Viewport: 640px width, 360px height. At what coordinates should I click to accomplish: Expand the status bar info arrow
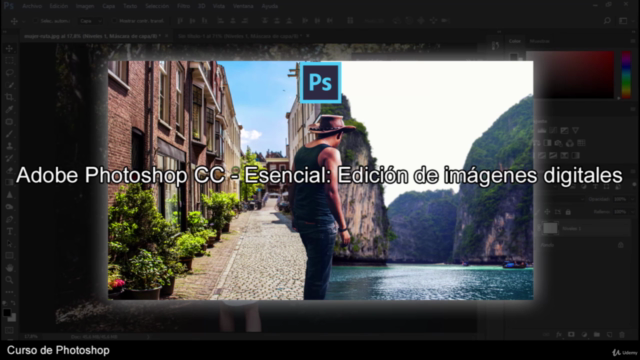pos(148,337)
